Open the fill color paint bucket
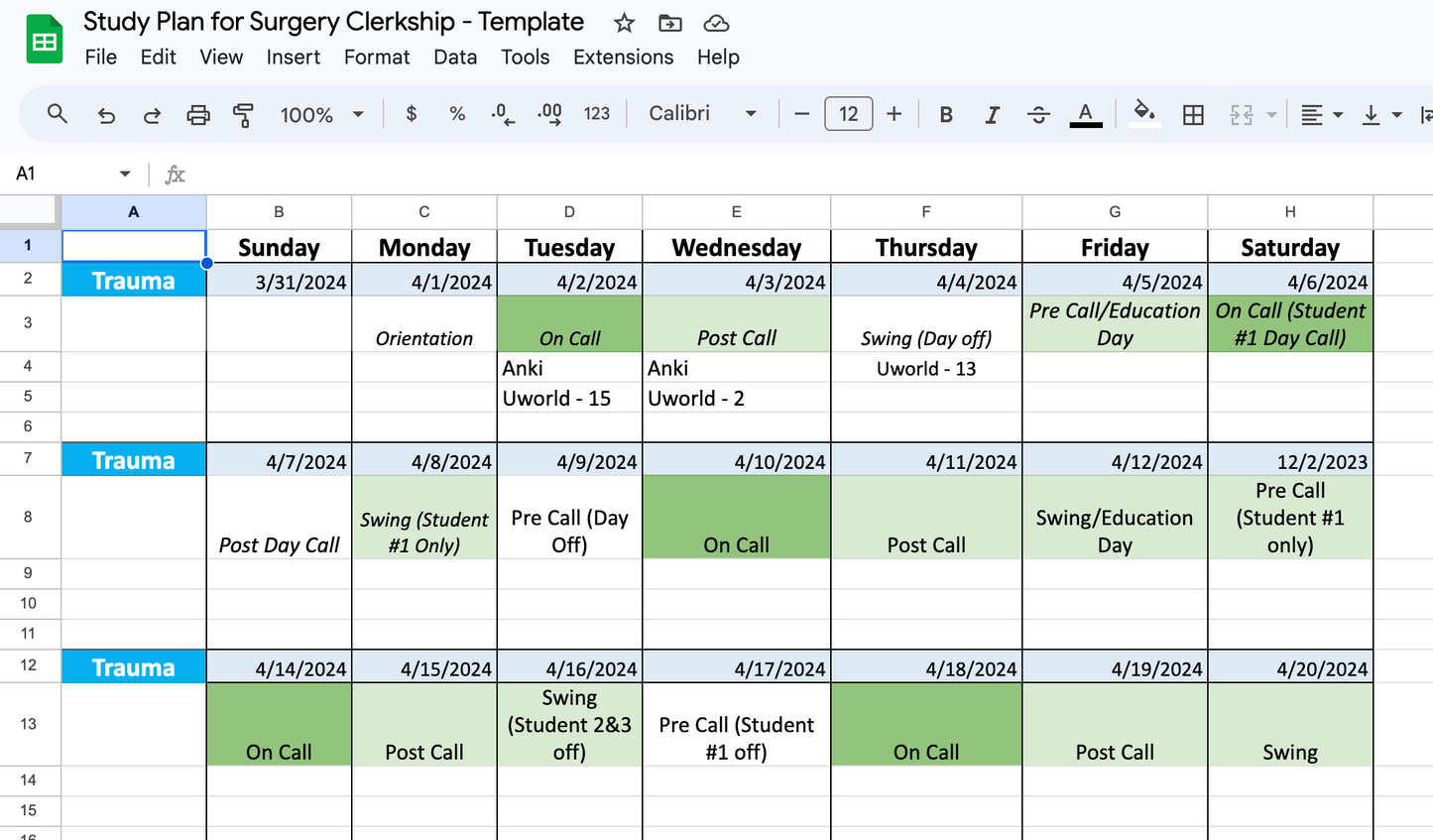 click(x=1144, y=113)
